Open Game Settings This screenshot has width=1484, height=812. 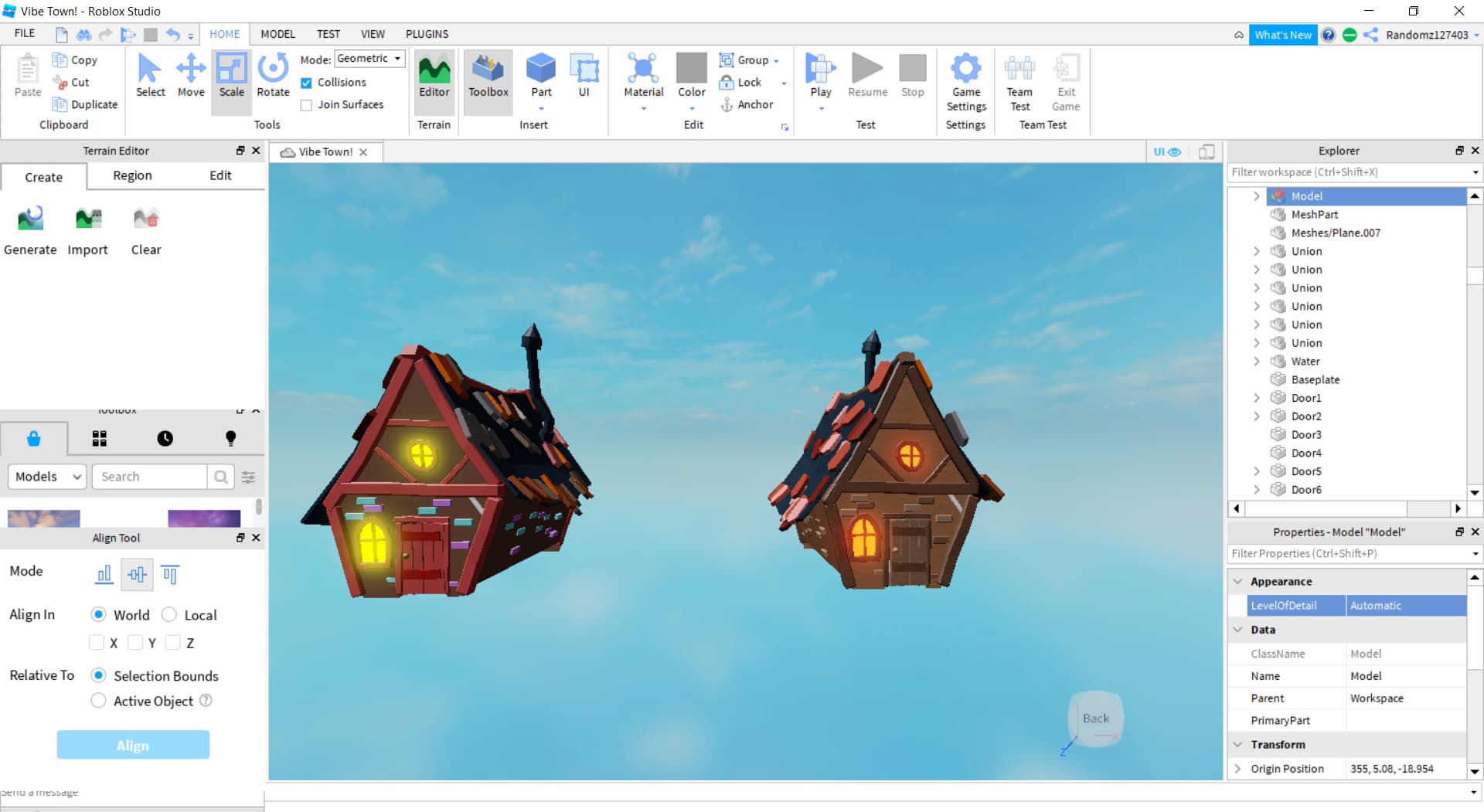pyautogui.click(x=965, y=82)
